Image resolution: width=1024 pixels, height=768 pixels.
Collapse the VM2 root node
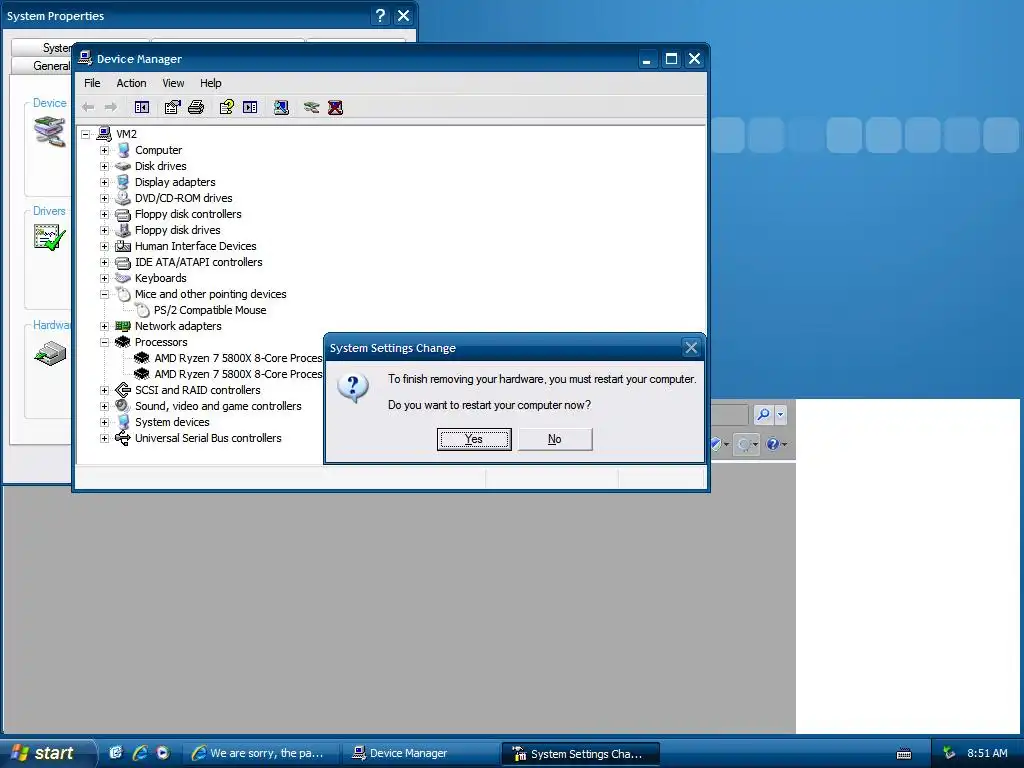coord(86,135)
